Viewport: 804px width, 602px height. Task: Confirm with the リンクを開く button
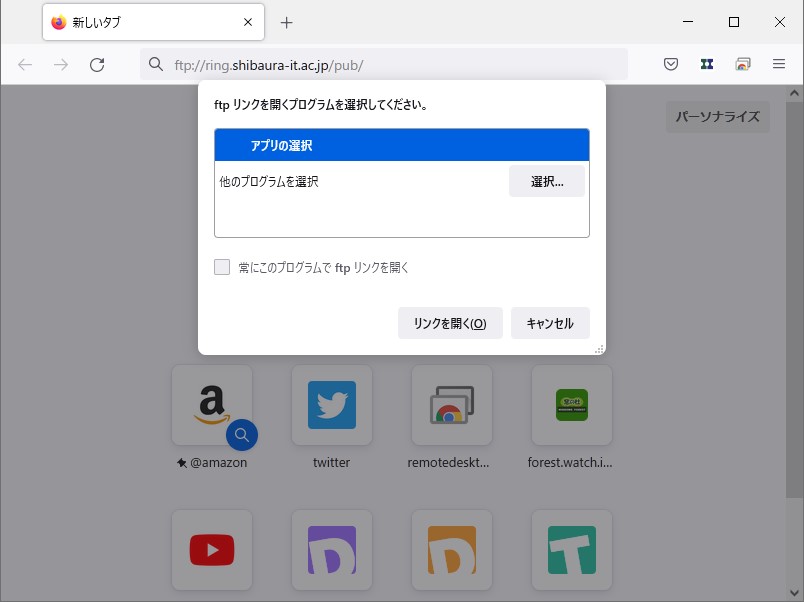450,322
